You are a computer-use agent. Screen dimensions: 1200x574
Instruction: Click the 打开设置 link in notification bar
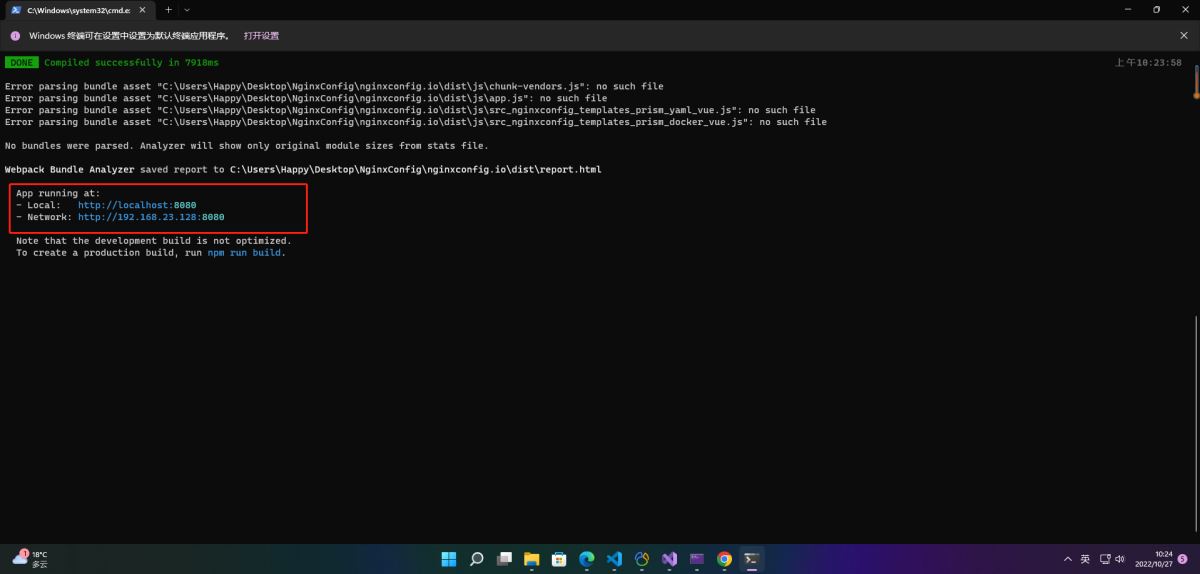[x=261, y=36]
